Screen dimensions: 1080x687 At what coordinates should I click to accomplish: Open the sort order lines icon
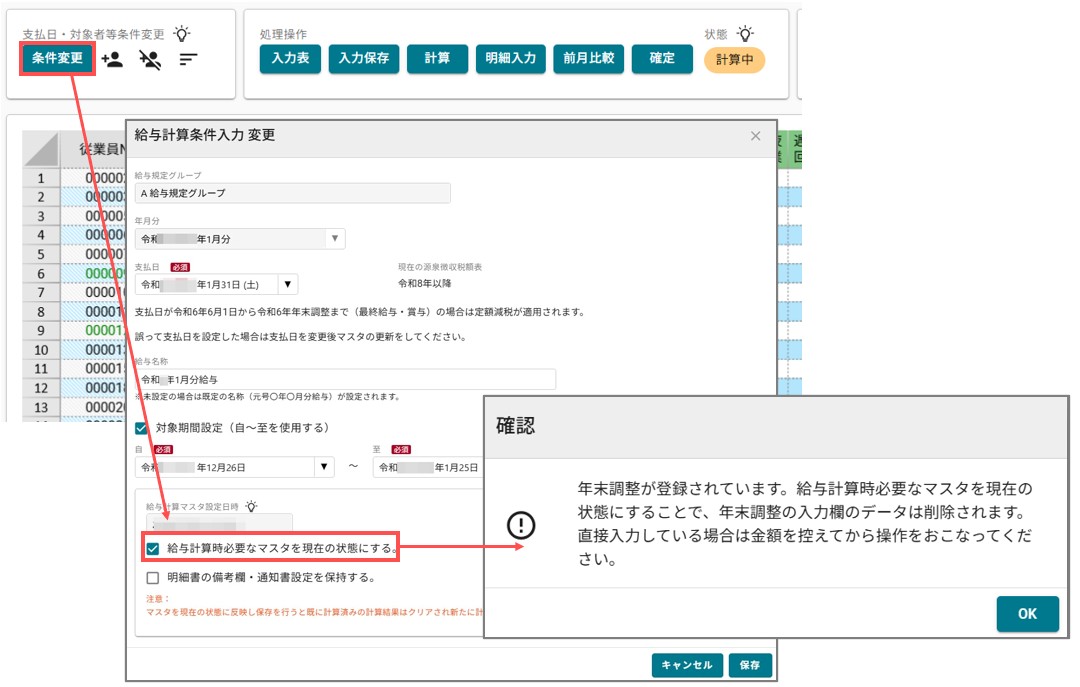[188, 60]
